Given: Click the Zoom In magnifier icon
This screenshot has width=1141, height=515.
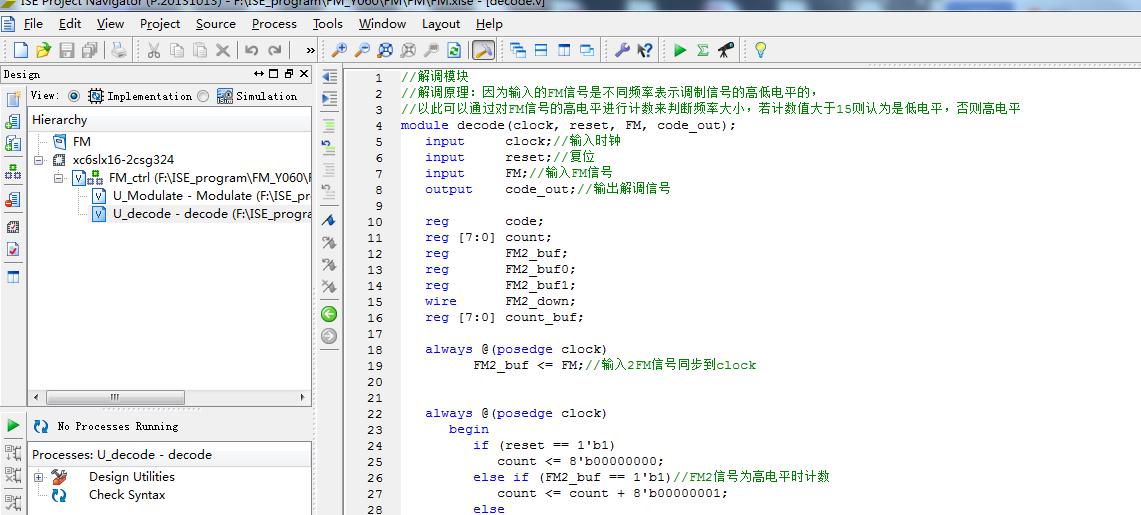Looking at the screenshot, I should tap(339, 50).
